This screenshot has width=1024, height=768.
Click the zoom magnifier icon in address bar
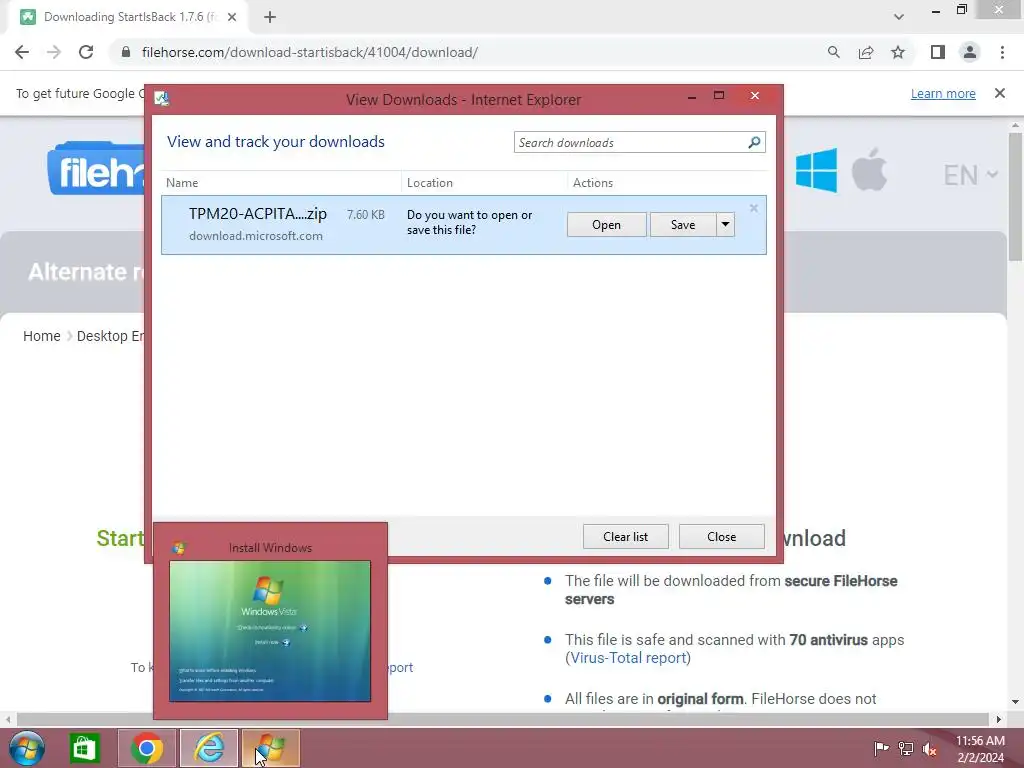click(x=833, y=52)
